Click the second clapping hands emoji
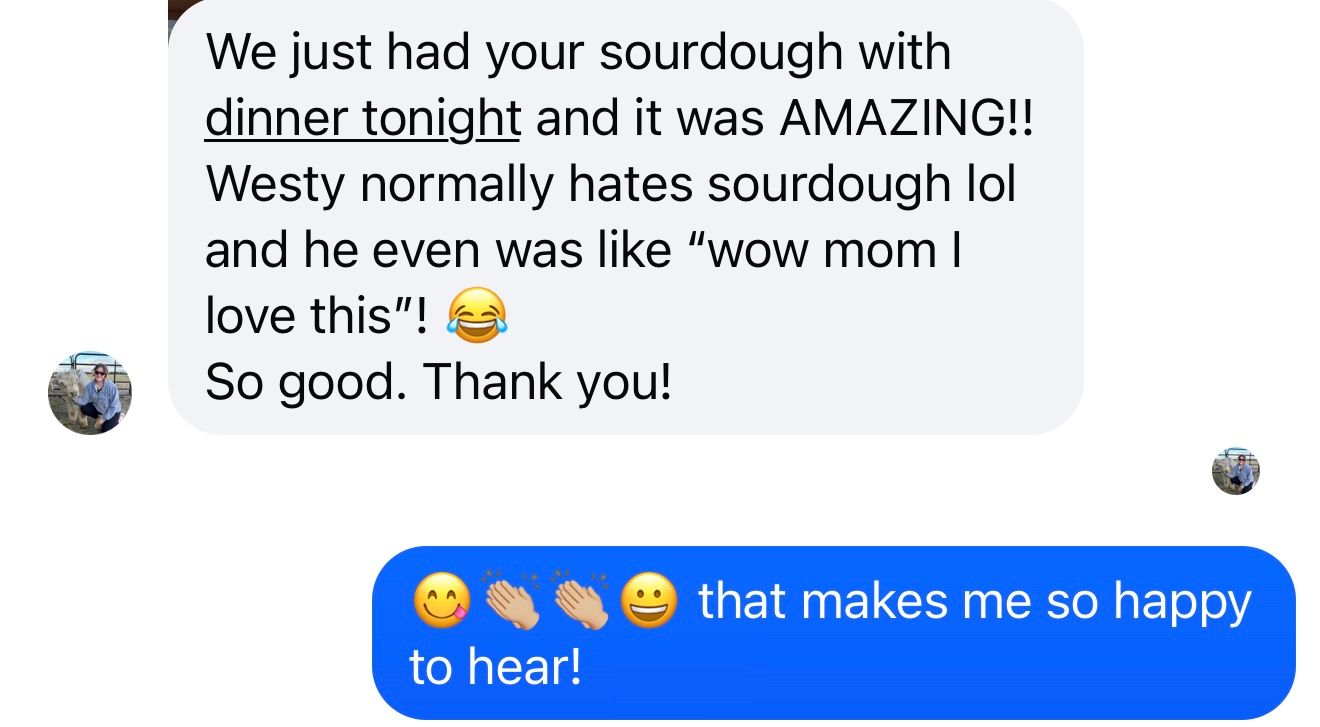Viewport: 1320px width, 727px height. (582, 602)
